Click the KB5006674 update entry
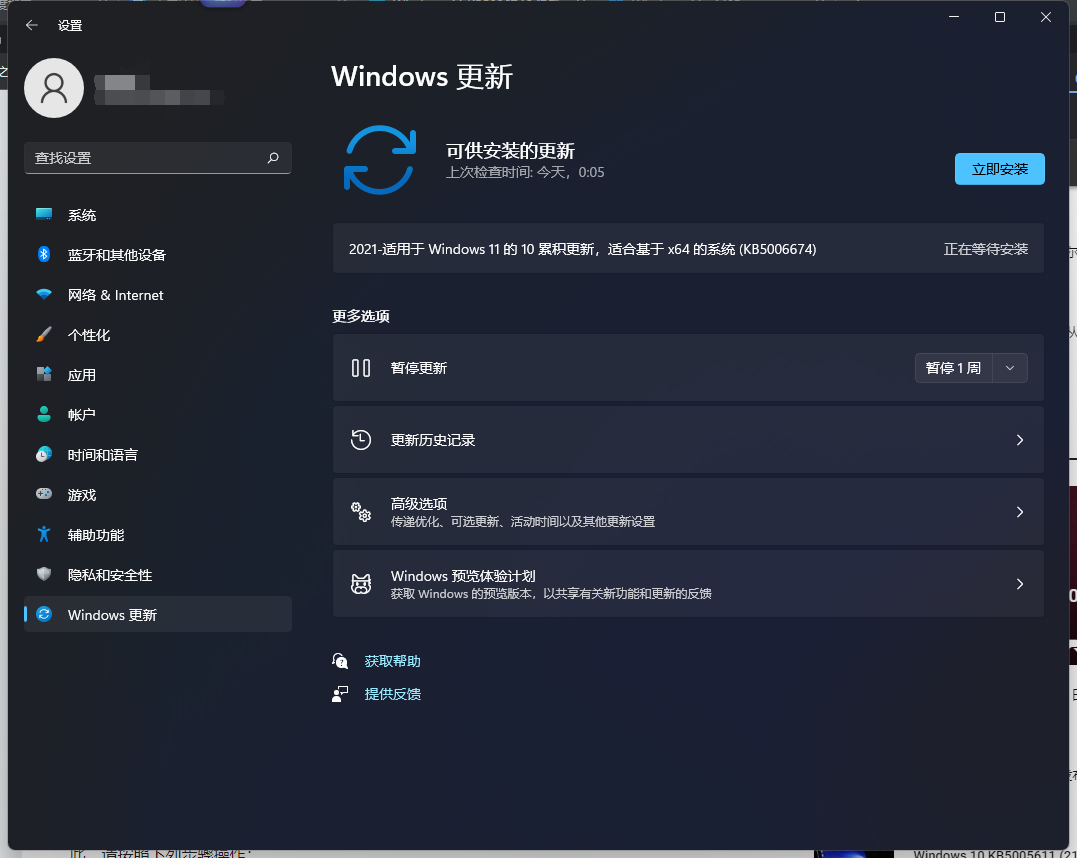This screenshot has width=1077, height=858. pyautogui.click(x=688, y=249)
